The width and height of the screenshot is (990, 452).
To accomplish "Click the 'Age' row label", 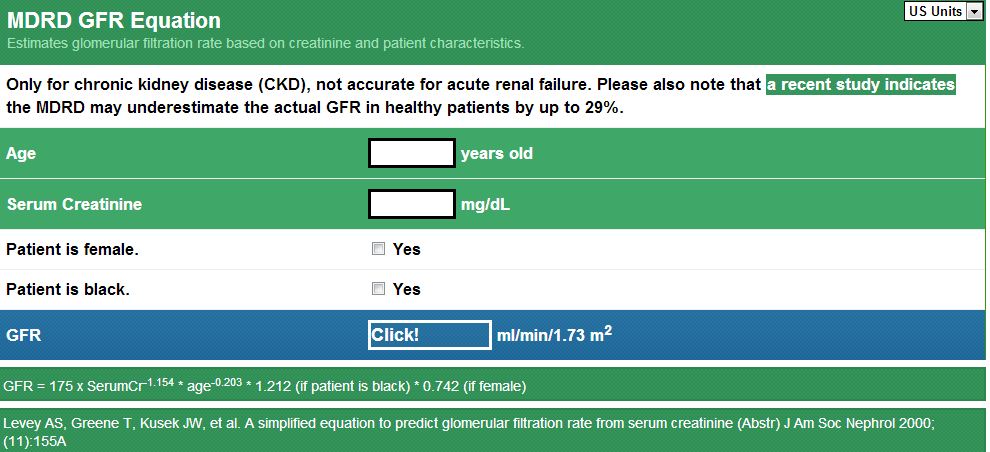I will [x=21, y=154].
